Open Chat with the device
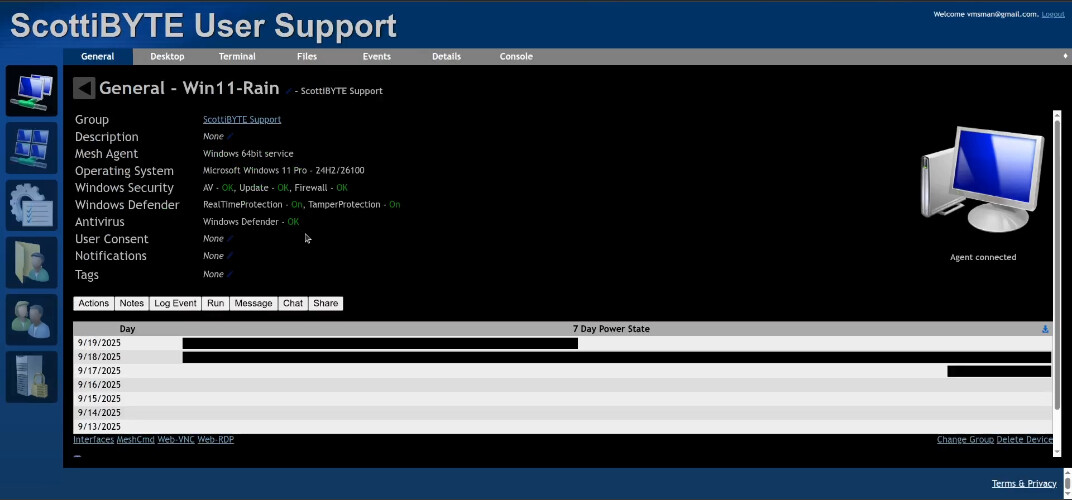The height and width of the screenshot is (500, 1072). 293,303
